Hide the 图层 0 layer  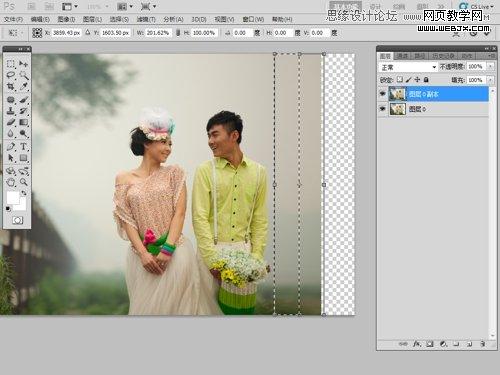[382, 109]
